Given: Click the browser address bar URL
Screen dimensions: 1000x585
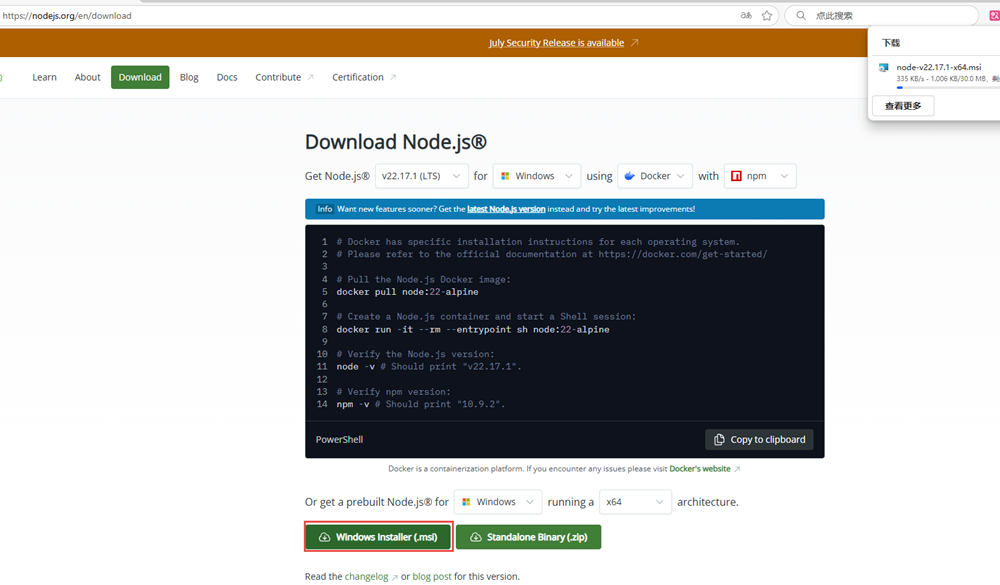Looking at the screenshot, I should tap(67, 15).
